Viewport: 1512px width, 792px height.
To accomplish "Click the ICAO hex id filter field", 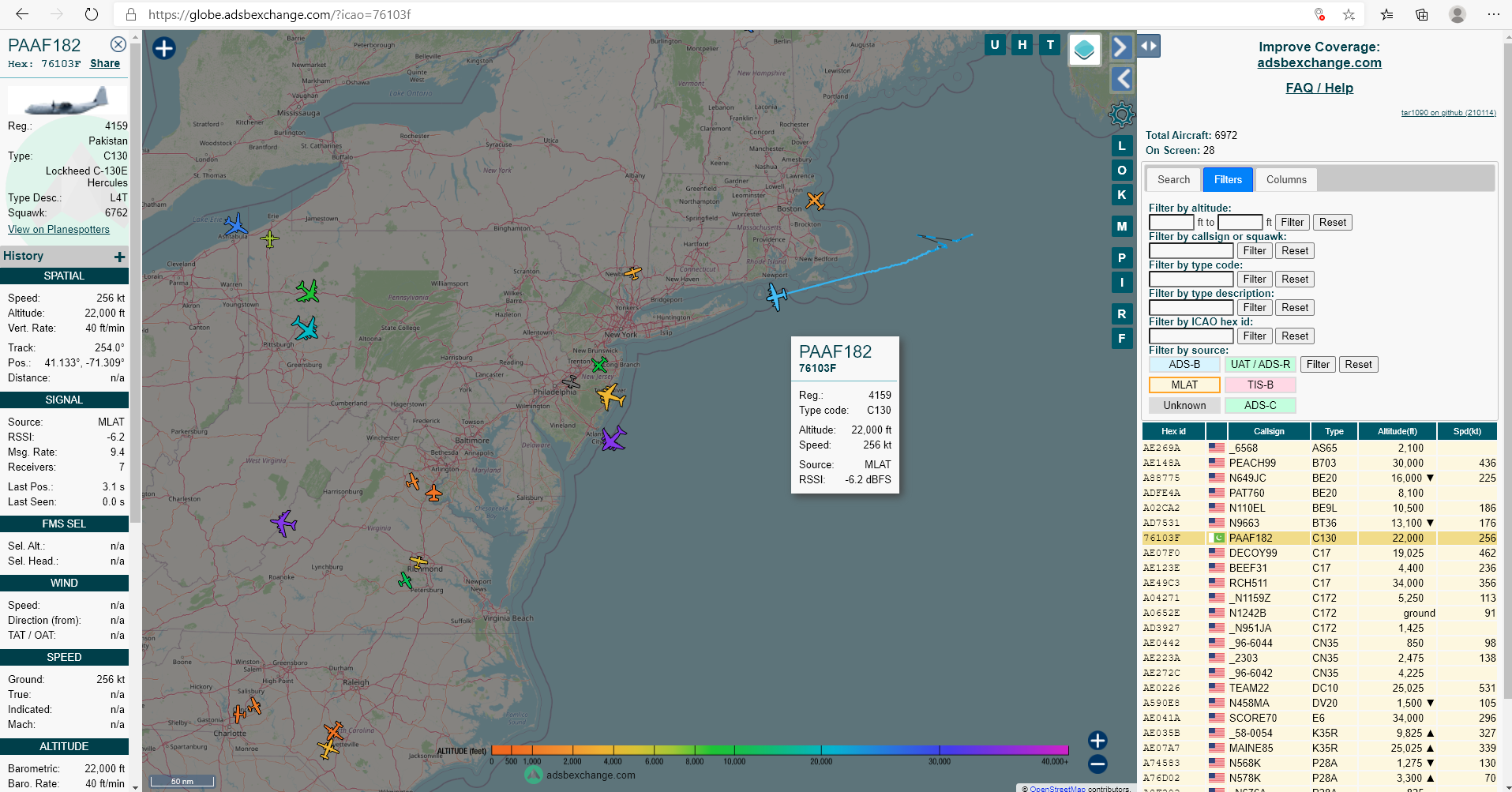I will [x=1191, y=336].
